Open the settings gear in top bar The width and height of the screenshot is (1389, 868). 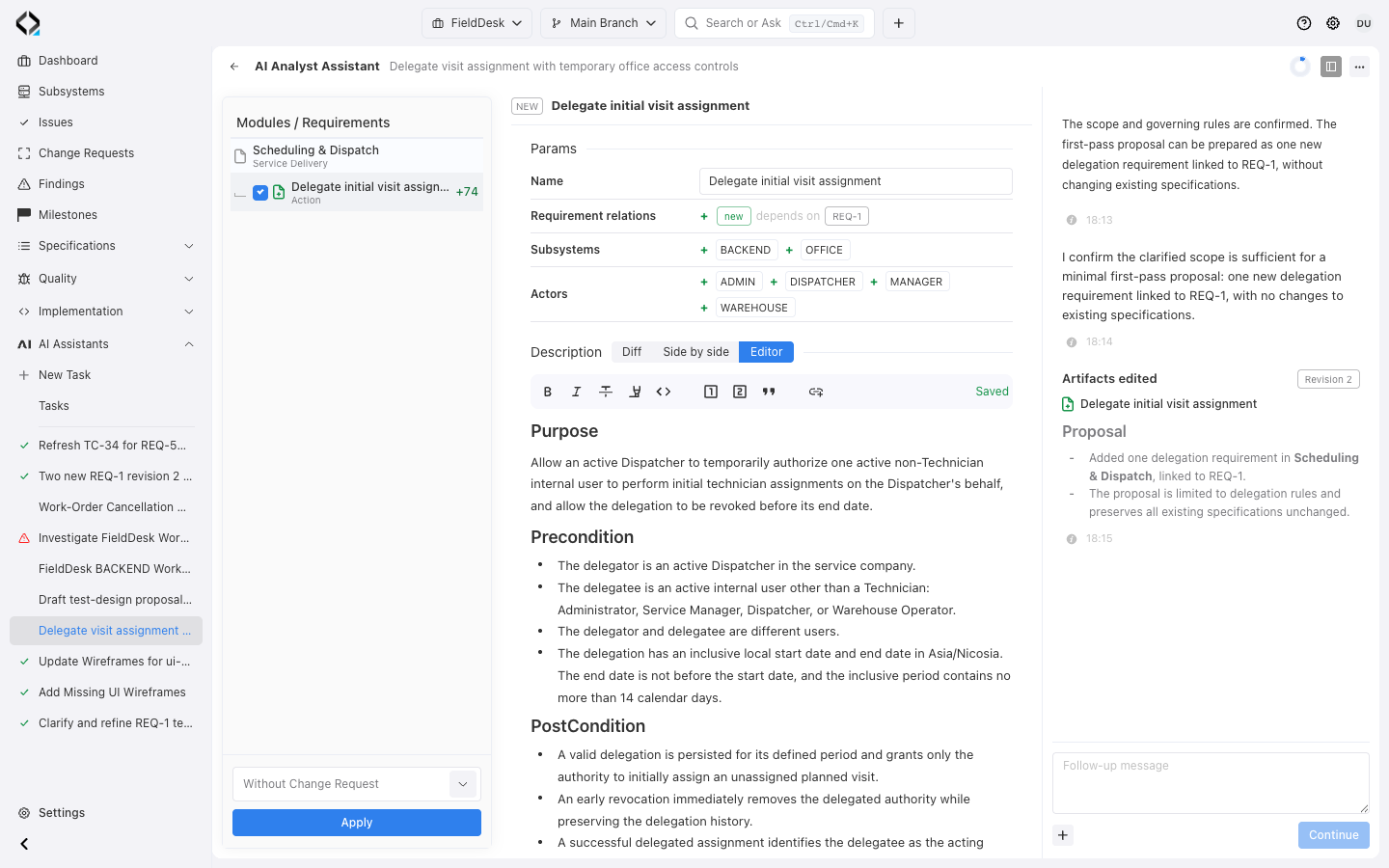1333,23
